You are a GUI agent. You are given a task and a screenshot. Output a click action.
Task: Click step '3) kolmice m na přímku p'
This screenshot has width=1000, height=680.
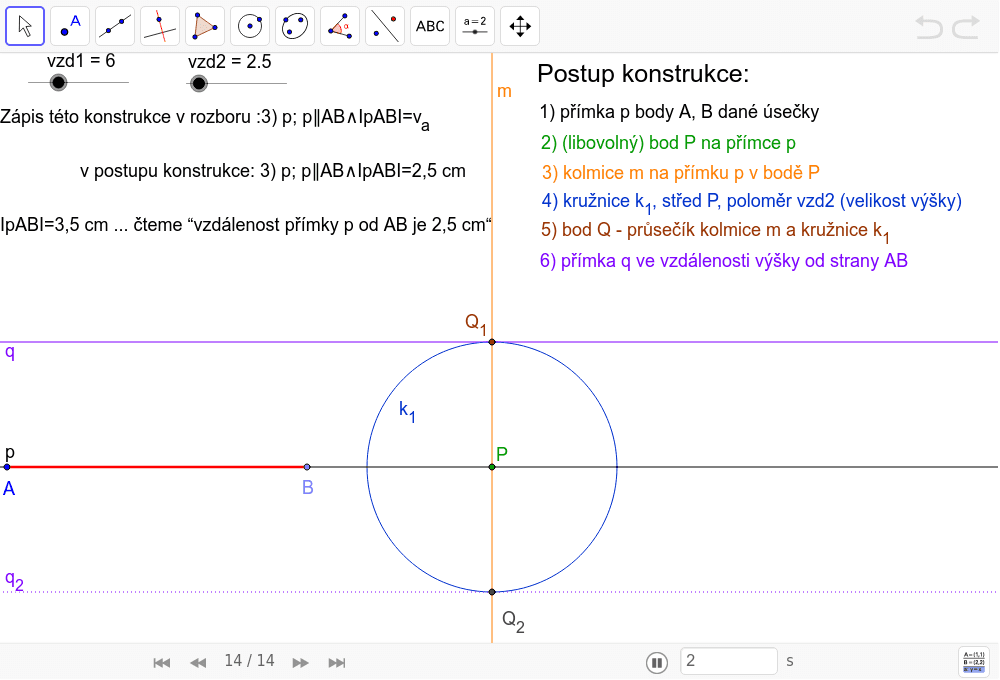coord(681,172)
